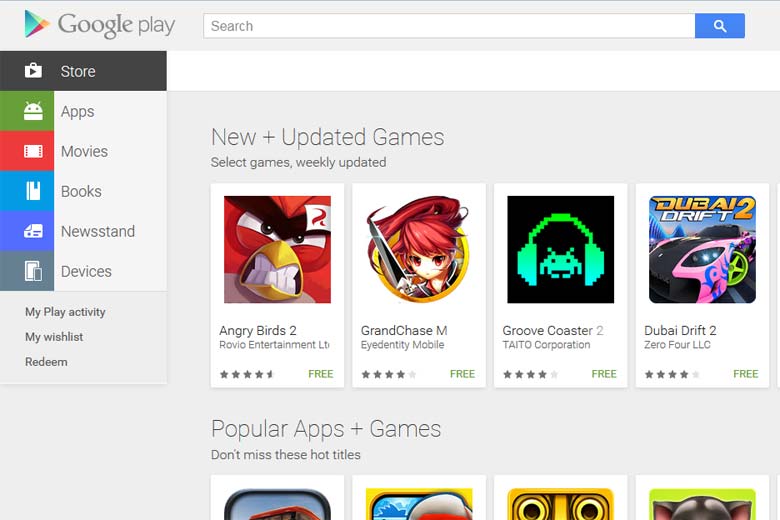Click the blue search magnifier button
This screenshot has height=520, width=780.
coord(719,26)
